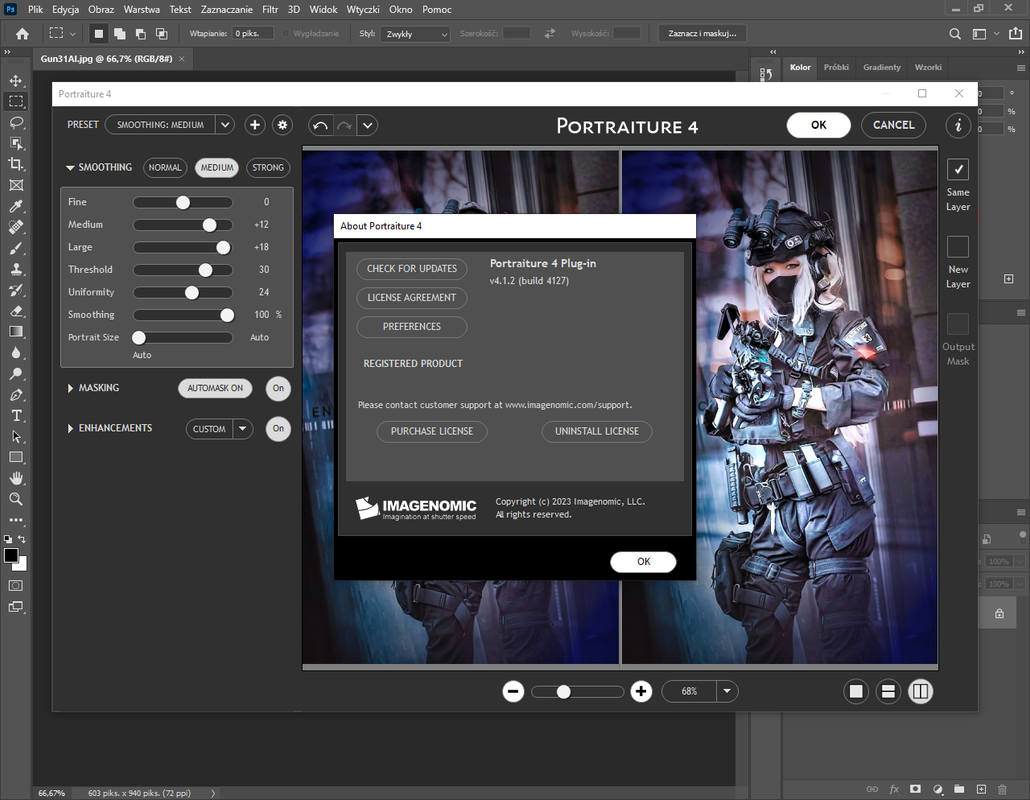
Task: Click Portraiture redo arrow
Action: pyautogui.click(x=344, y=125)
